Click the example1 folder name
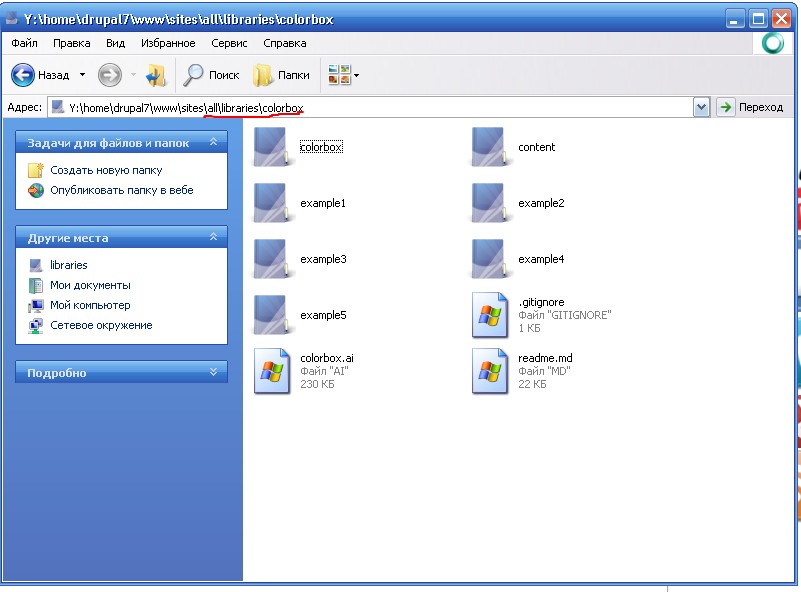The image size is (801, 592). [x=323, y=203]
